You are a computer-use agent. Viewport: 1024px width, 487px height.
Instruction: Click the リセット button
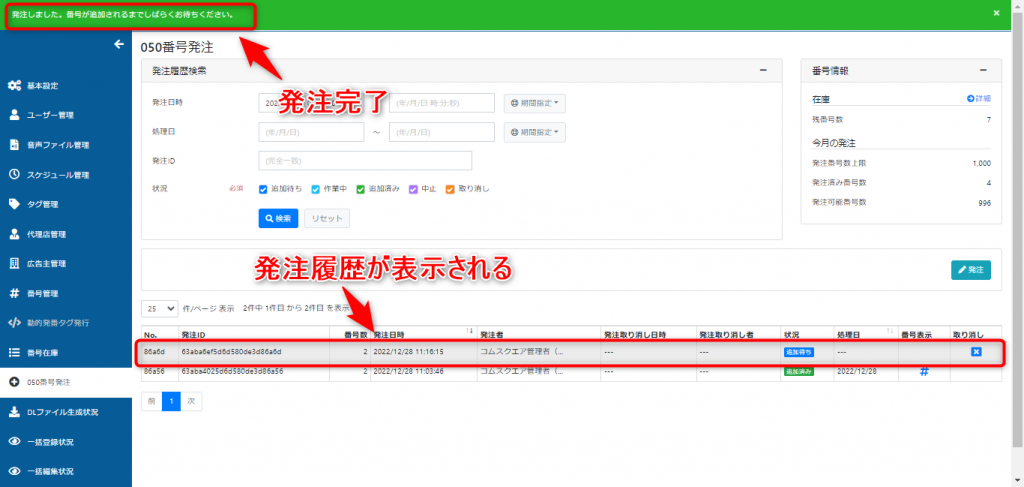[327, 219]
